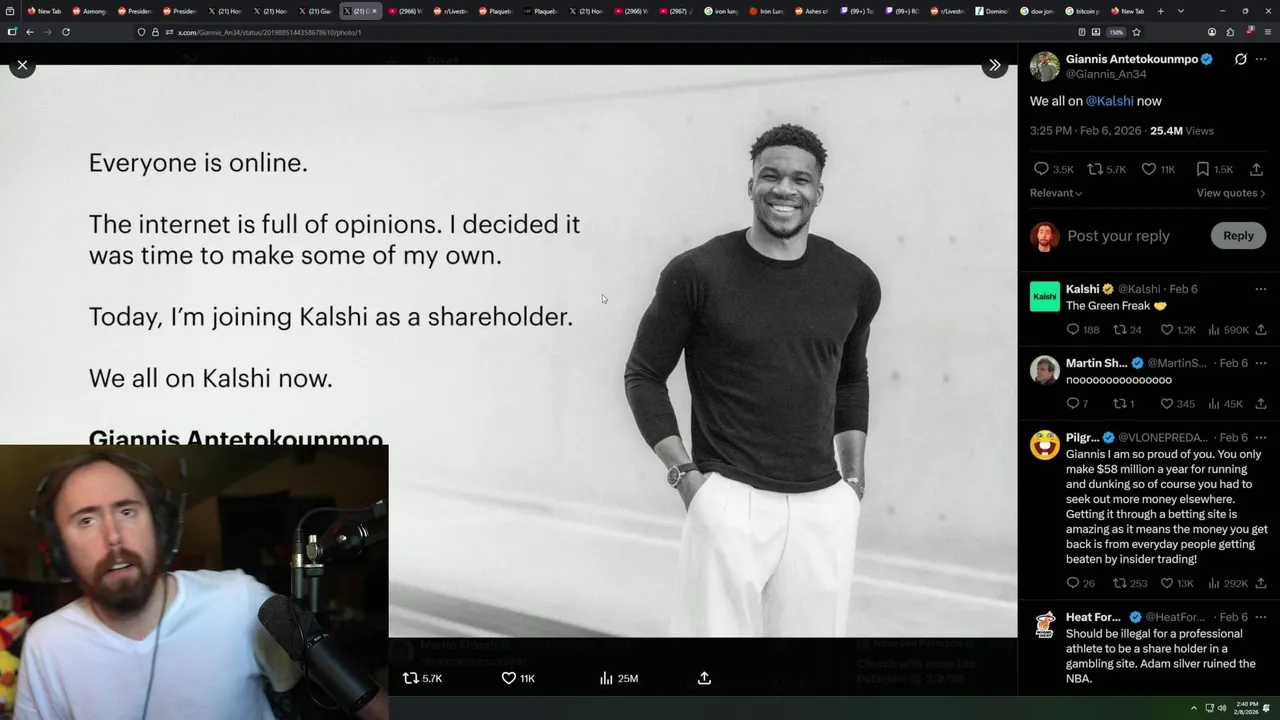Bookmark the post showing 1.5K
The height and width of the screenshot is (720, 1280).
1214,169
